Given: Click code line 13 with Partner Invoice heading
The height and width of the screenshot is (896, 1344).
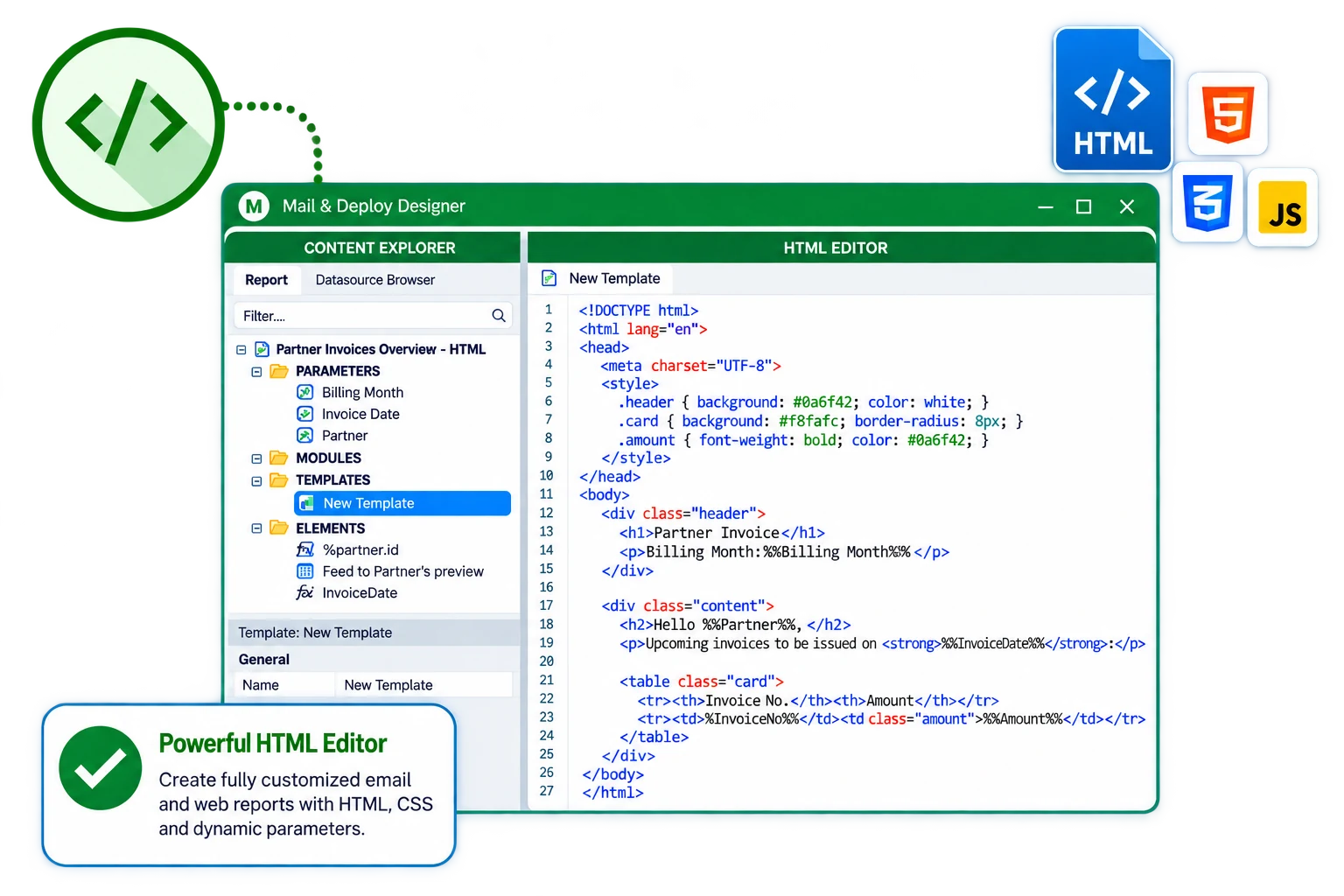Looking at the screenshot, I should pyautogui.click(x=721, y=533).
